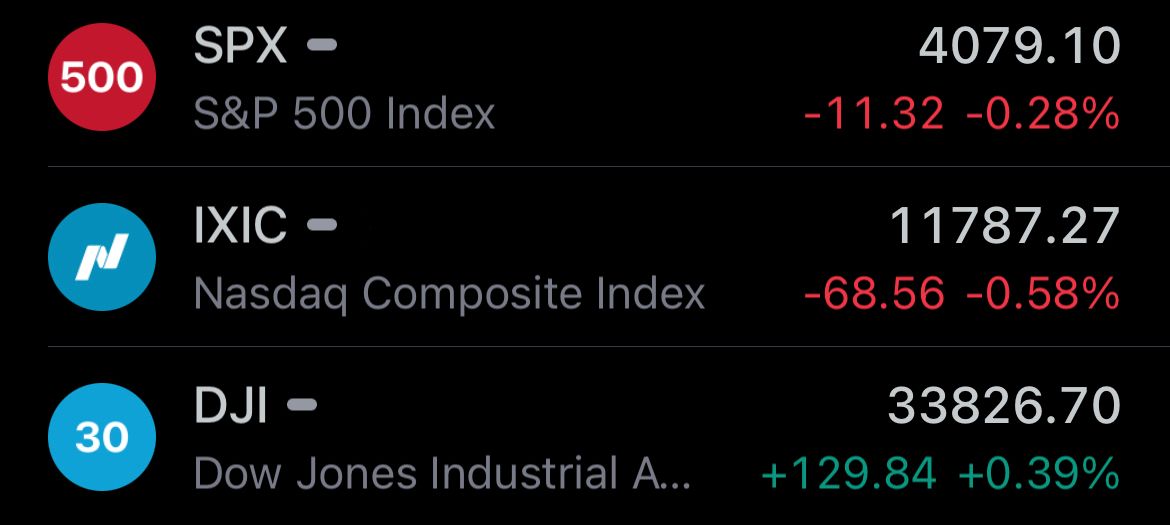The height and width of the screenshot is (525, 1170).
Task: Tap the IXIC price 11787.27
Action: [1006, 226]
